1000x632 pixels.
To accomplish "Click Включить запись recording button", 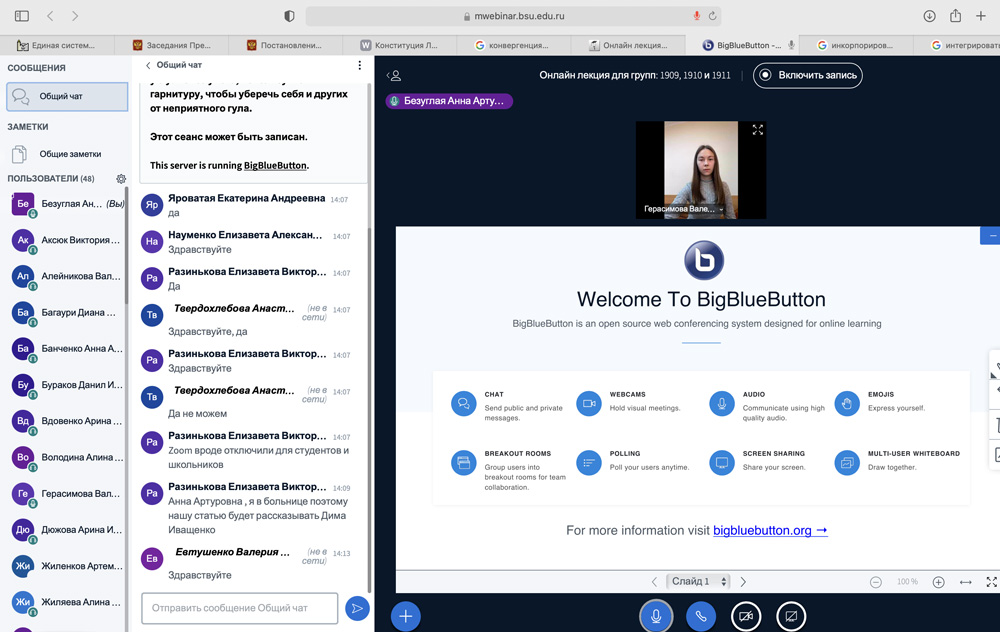I will point(808,75).
